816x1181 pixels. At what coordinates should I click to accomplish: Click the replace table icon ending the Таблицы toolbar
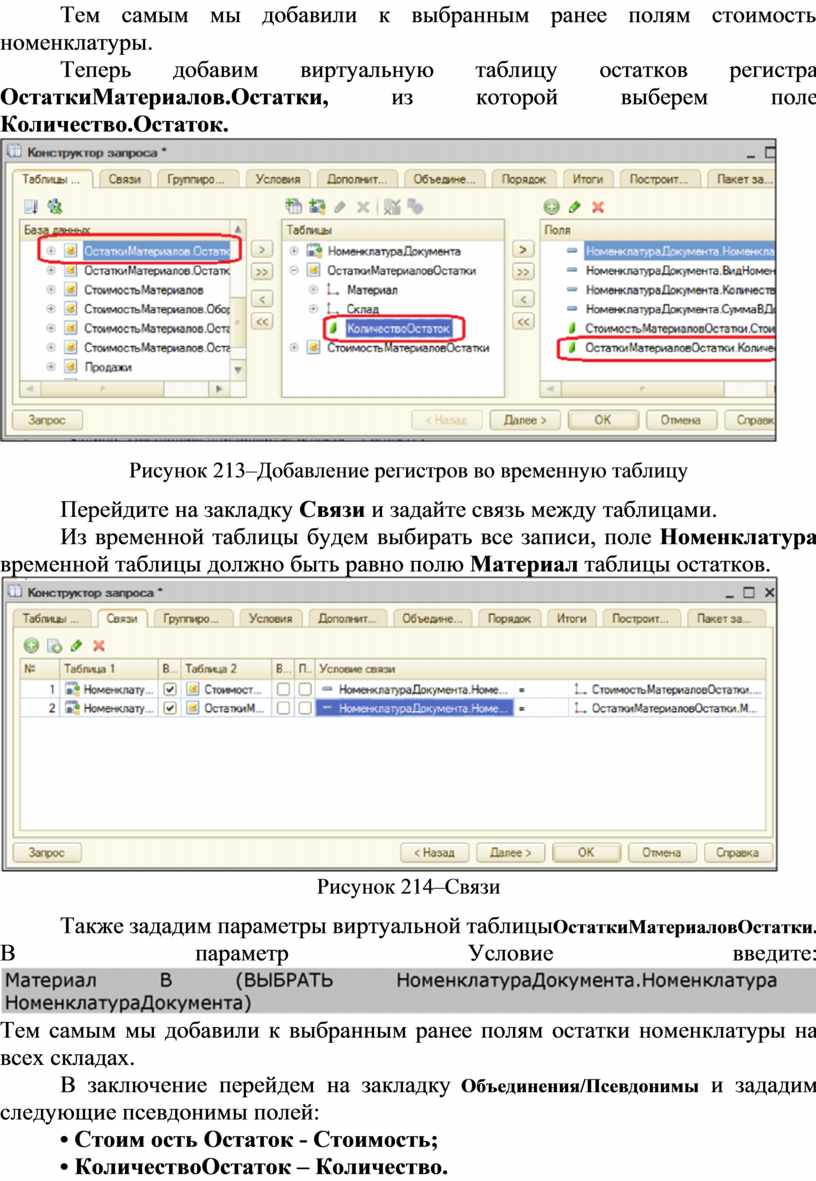click(415, 206)
